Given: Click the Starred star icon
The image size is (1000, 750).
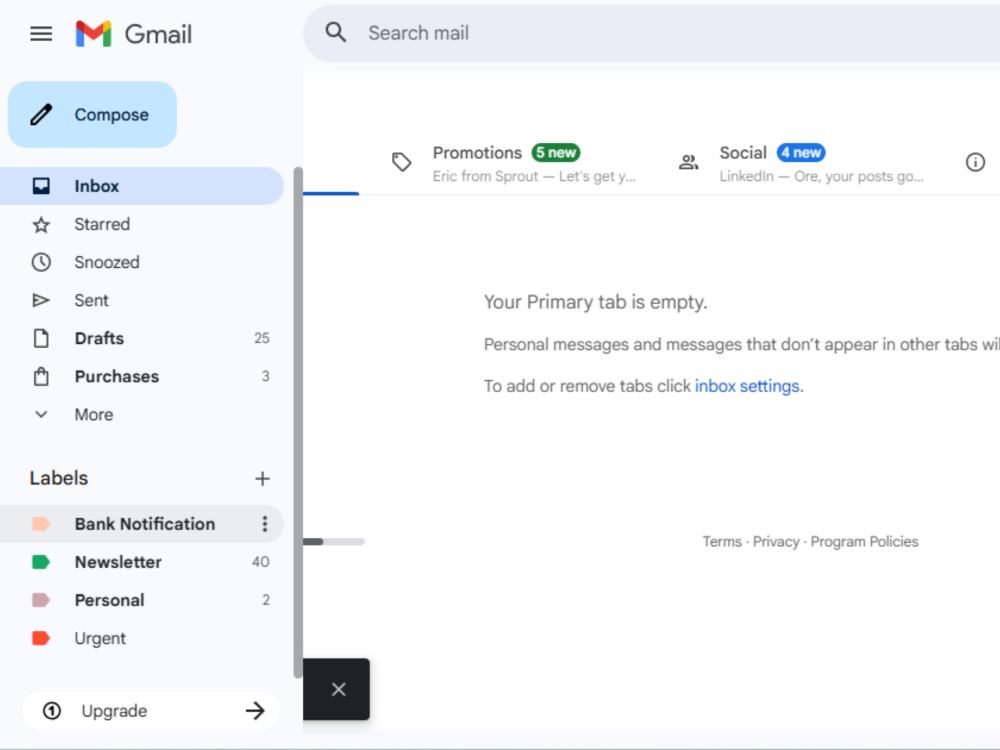Looking at the screenshot, I should (x=41, y=224).
